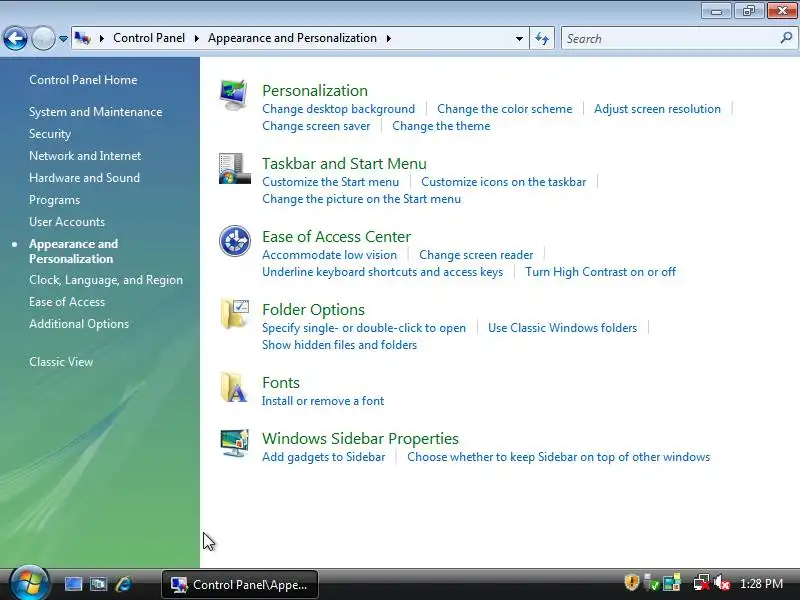The image size is (800, 600).
Task: Click Change the picture on the Start menu
Action: point(361,198)
